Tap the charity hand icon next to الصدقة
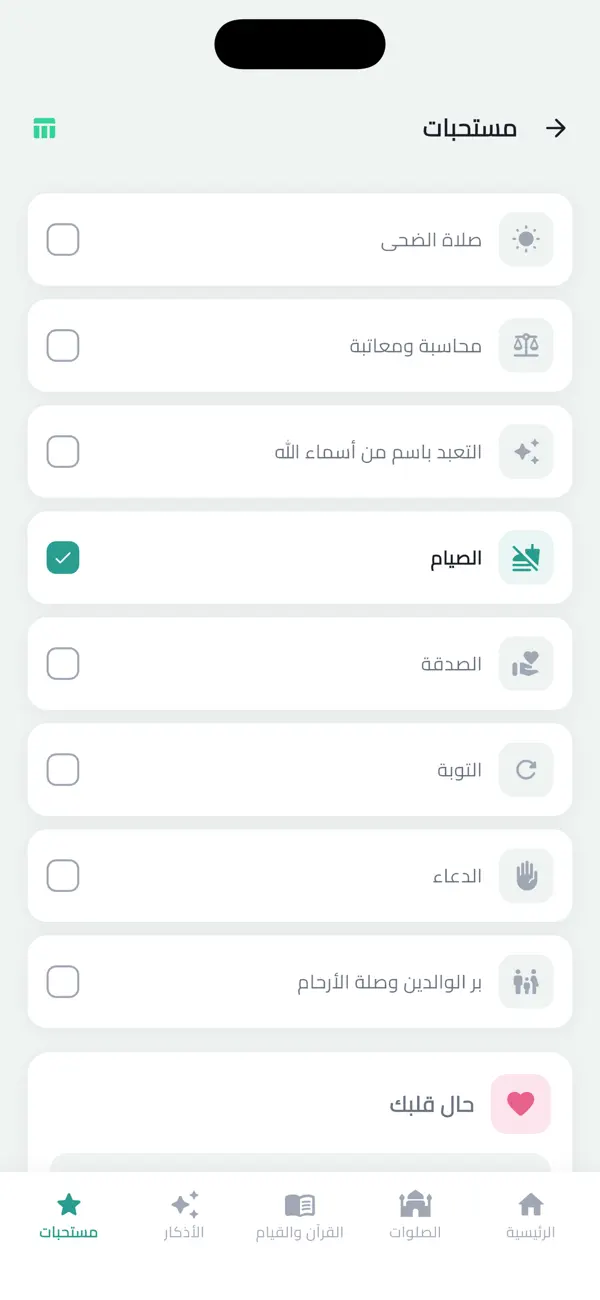600x1300 pixels. click(x=525, y=664)
